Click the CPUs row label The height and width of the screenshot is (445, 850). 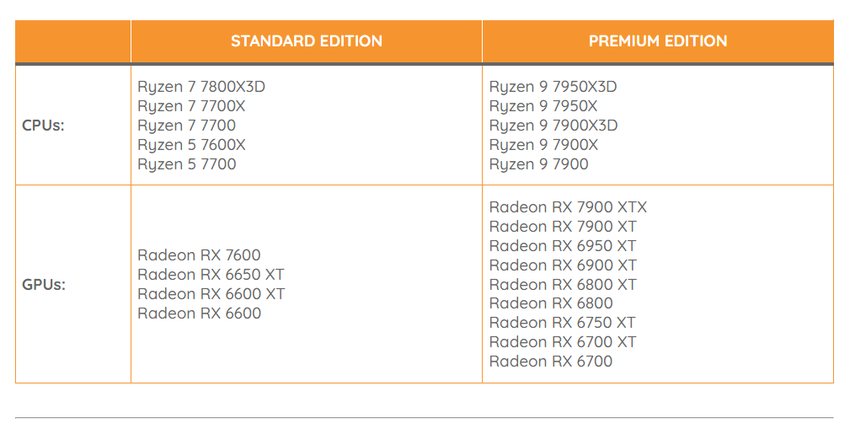pyautogui.click(x=43, y=126)
